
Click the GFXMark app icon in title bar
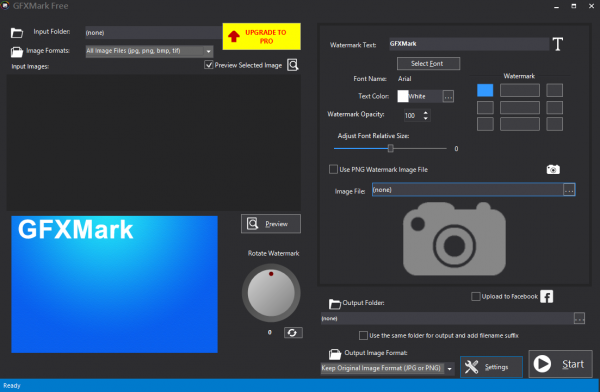click(x=5, y=5)
